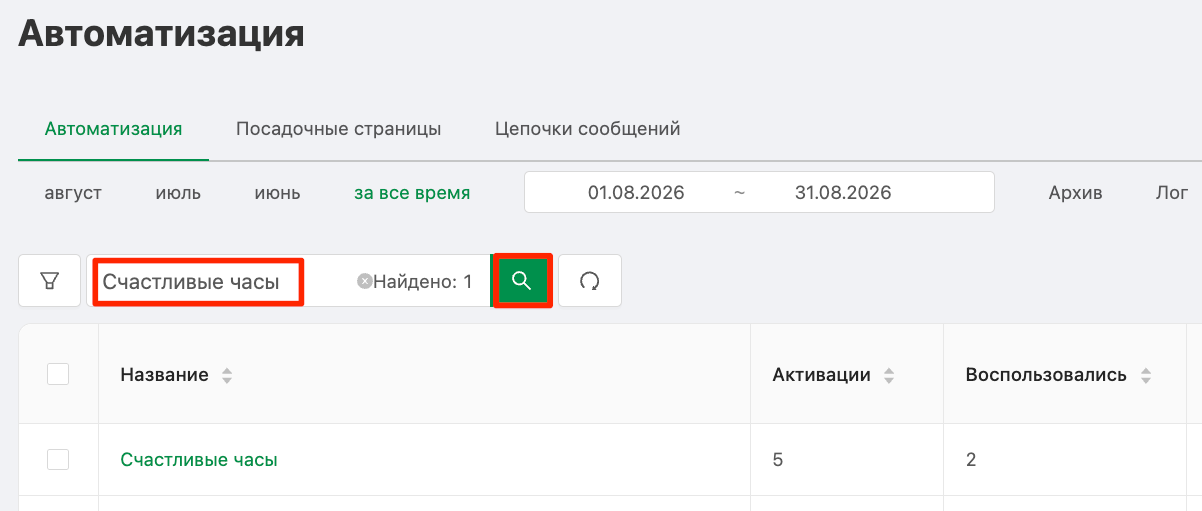Screen dimensions: 1202x511
Task: Open the Цепочки сообщений tab
Action: (588, 129)
